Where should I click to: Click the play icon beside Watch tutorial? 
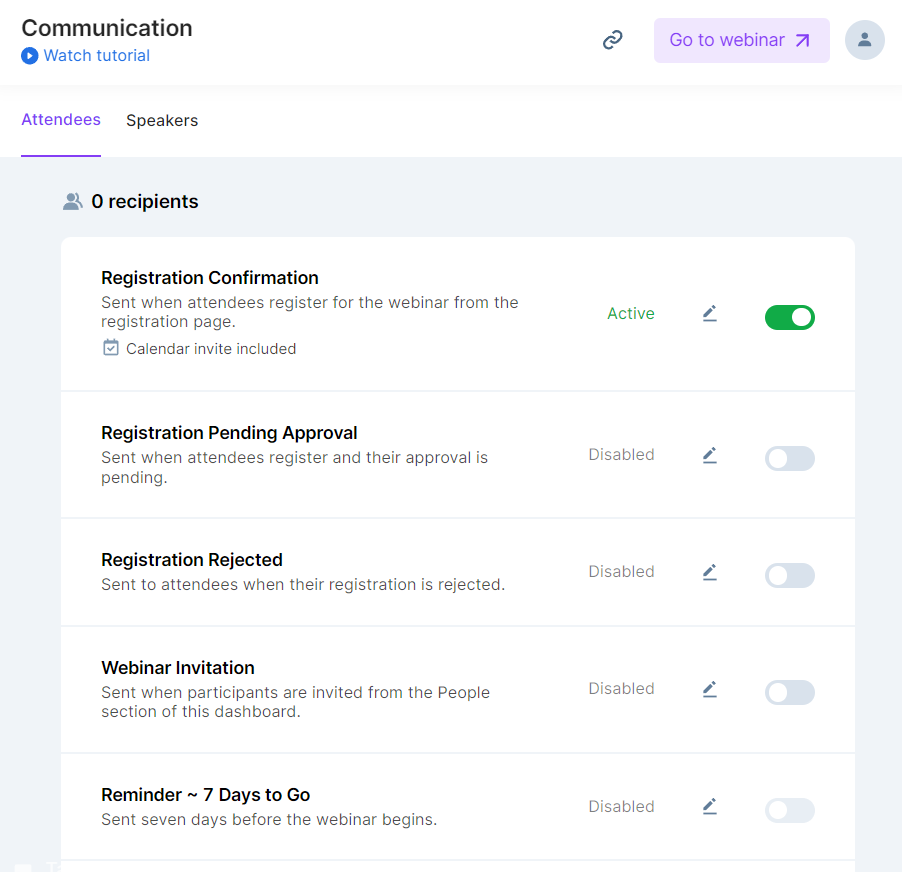(30, 56)
